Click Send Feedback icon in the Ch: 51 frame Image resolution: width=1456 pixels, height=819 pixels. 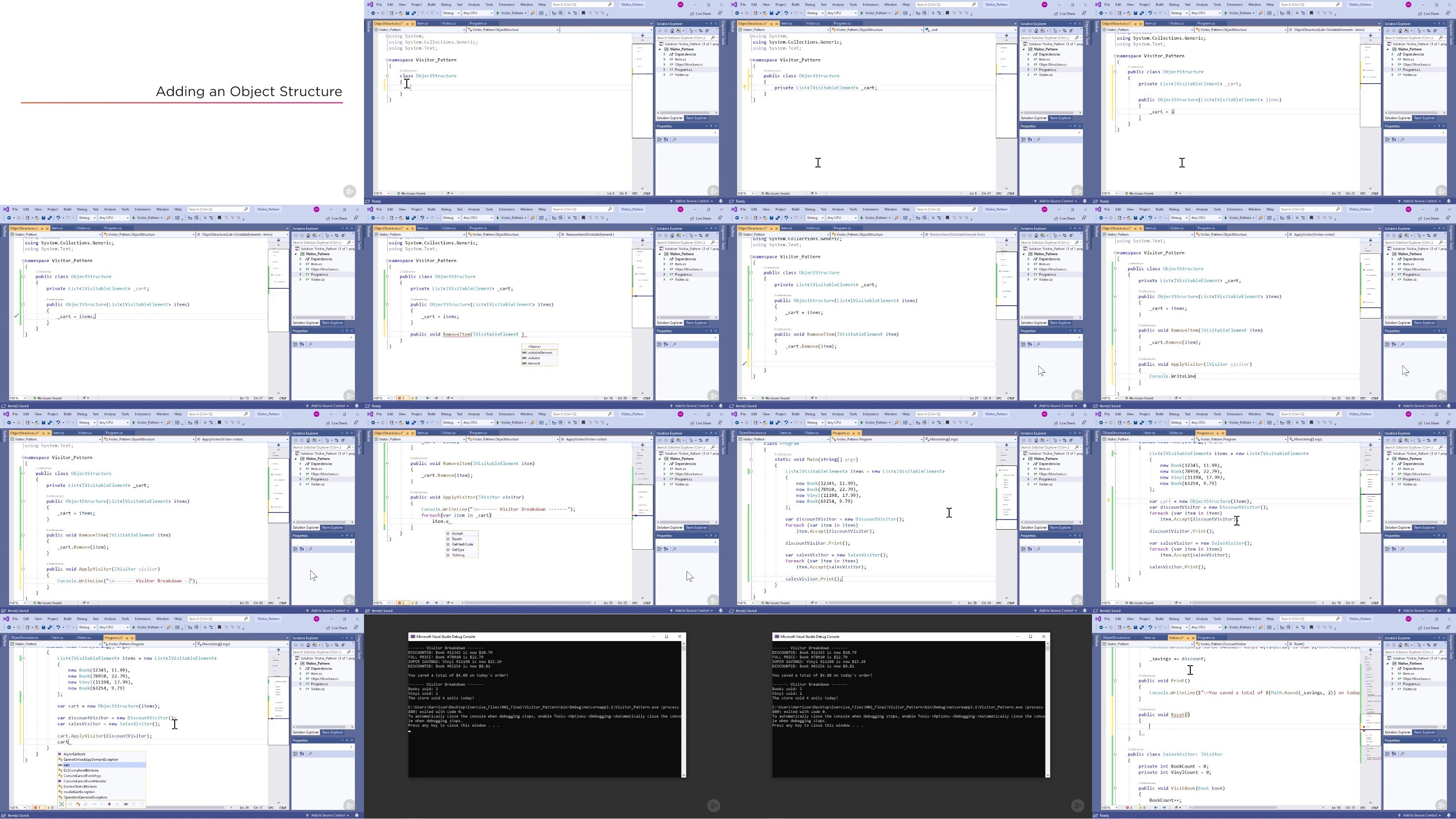click(x=1448, y=423)
